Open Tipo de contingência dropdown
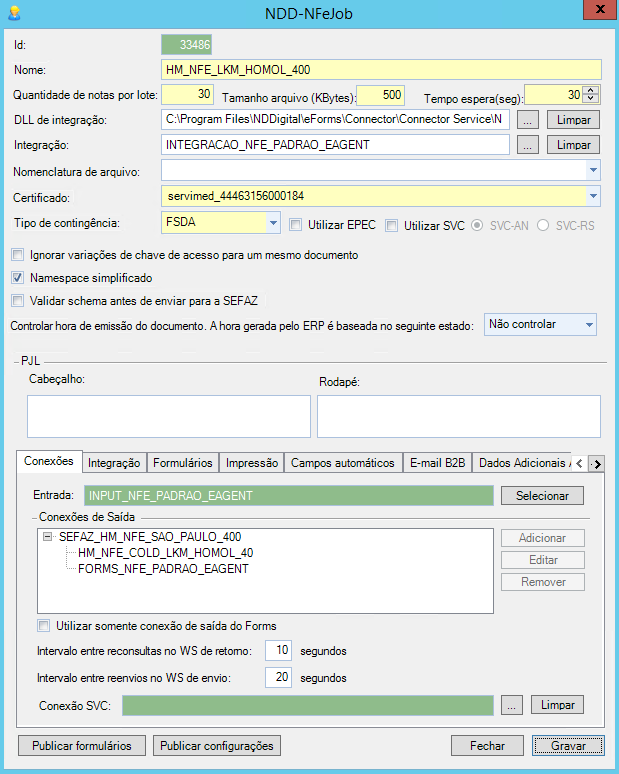Image resolution: width=619 pixels, height=774 pixels. (x=273, y=223)
